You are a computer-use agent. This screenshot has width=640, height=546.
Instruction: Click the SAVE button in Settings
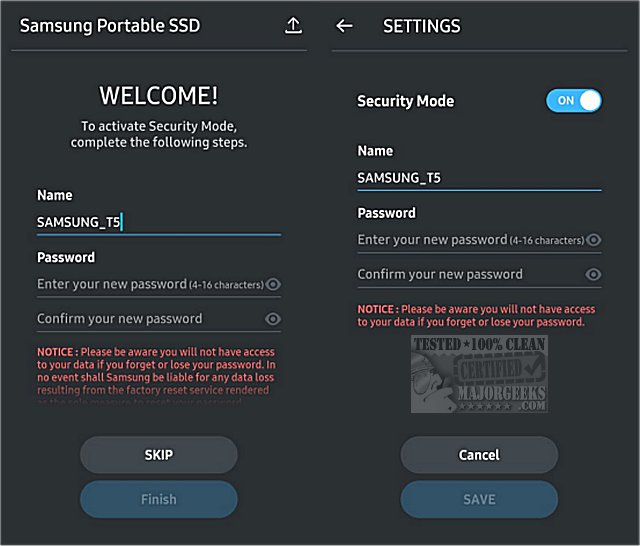[479, 499]
